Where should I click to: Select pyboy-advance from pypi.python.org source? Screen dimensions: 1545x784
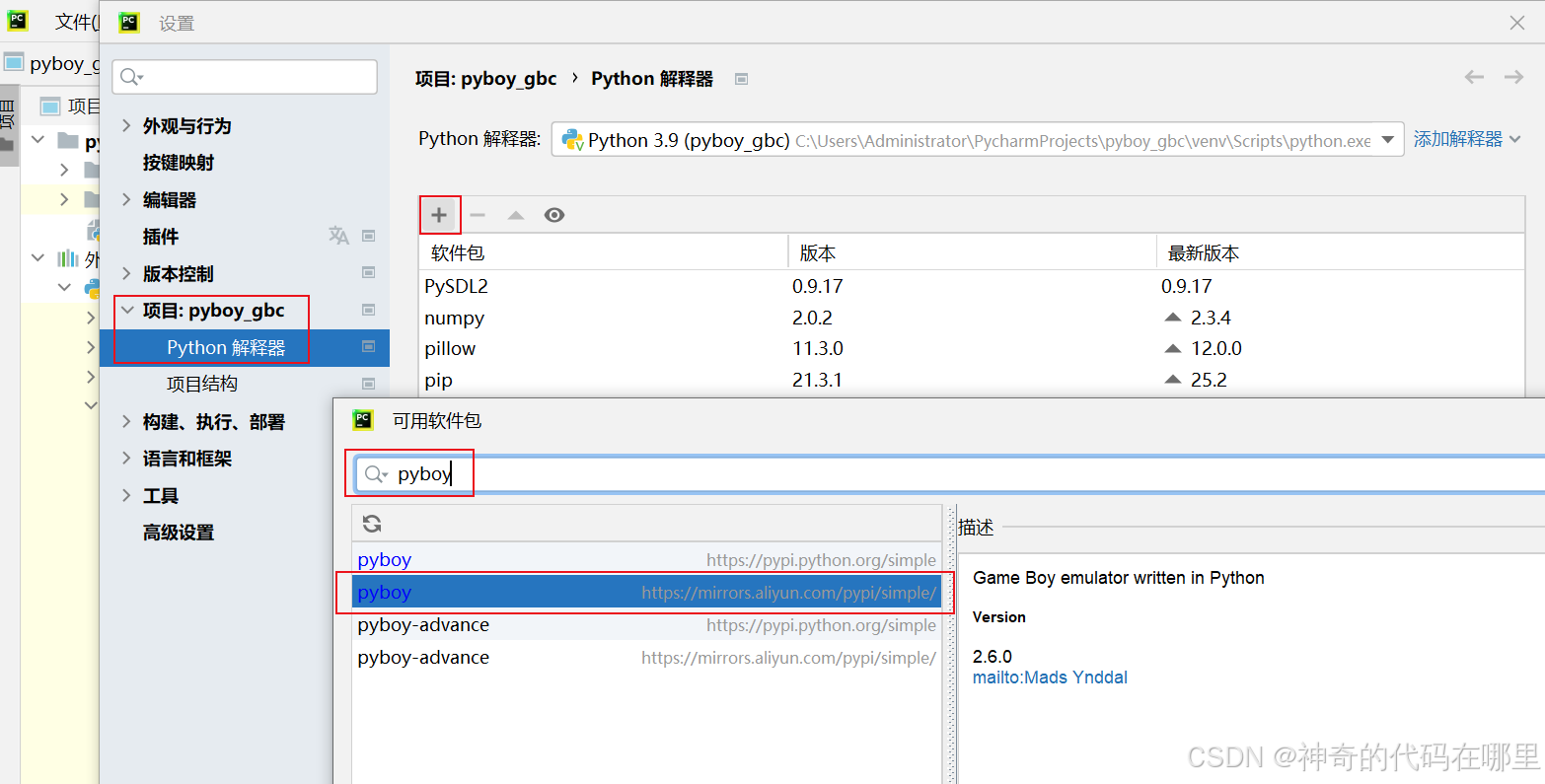click(646, 625)
